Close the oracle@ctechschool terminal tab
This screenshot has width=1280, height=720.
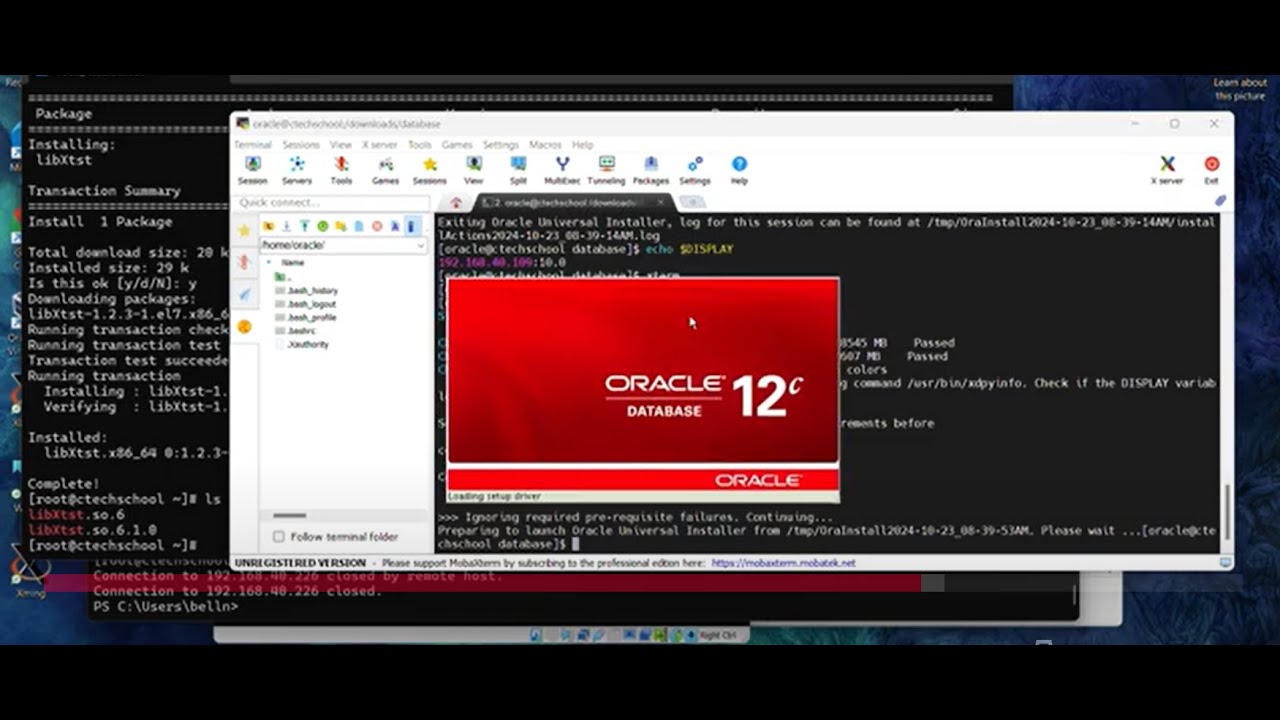click(x=661, y=203)
